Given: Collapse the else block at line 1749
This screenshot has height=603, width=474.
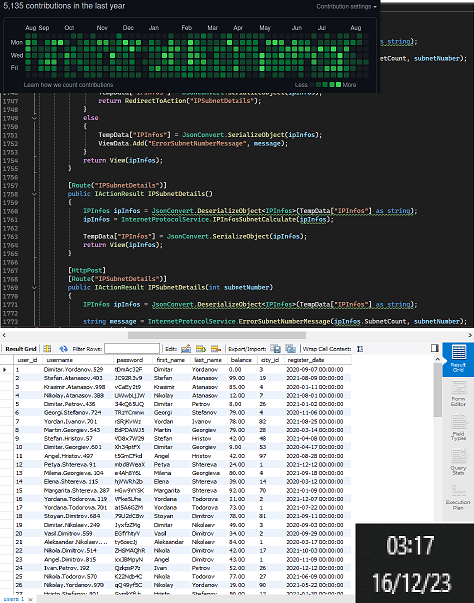Looking at the screenshot, I should (x=34, y=118).
